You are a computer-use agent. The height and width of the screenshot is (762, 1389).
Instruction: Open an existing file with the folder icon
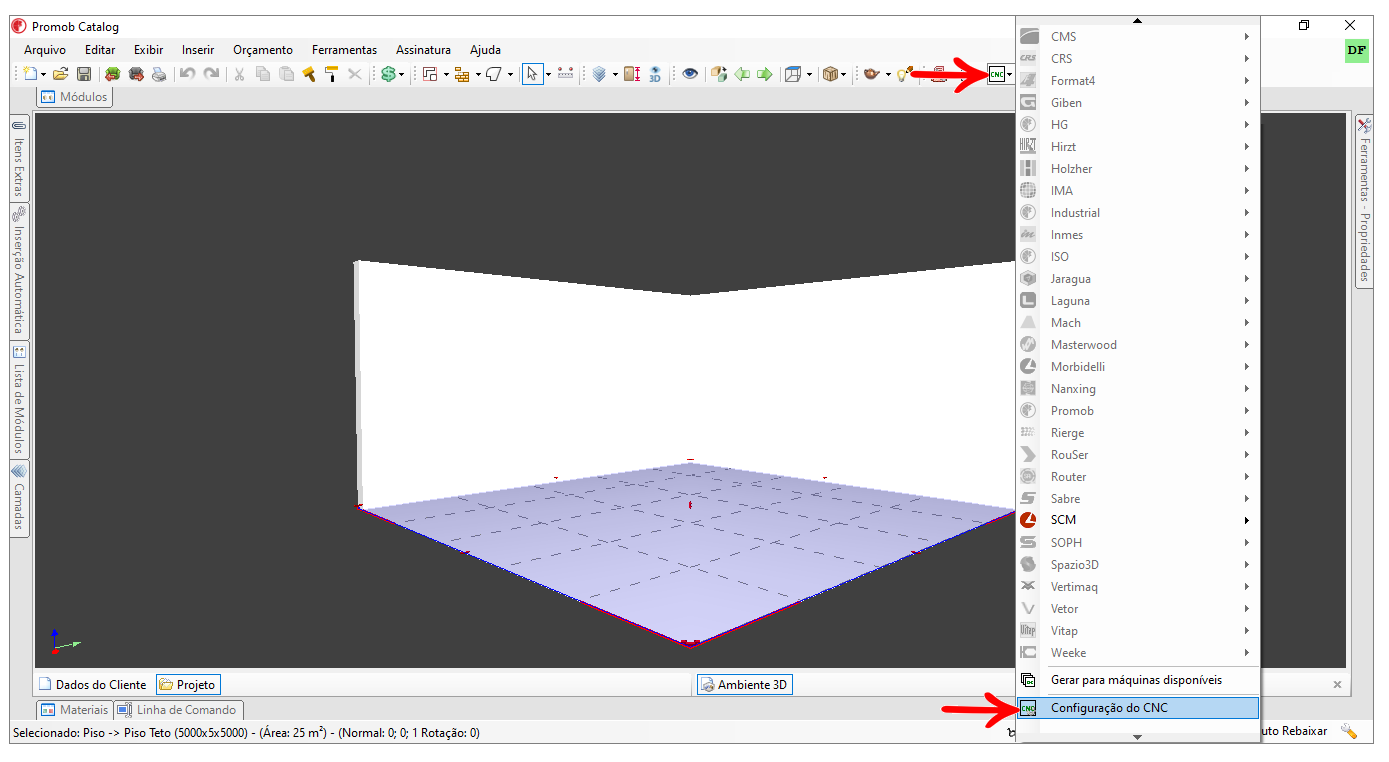coord(60,74)
